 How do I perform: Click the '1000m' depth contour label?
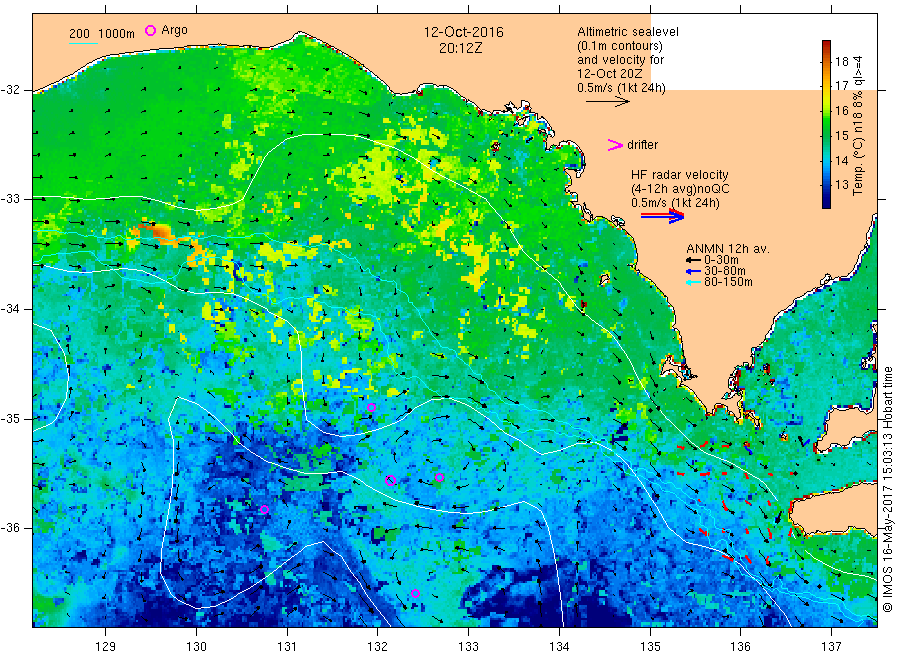point(117,34)
